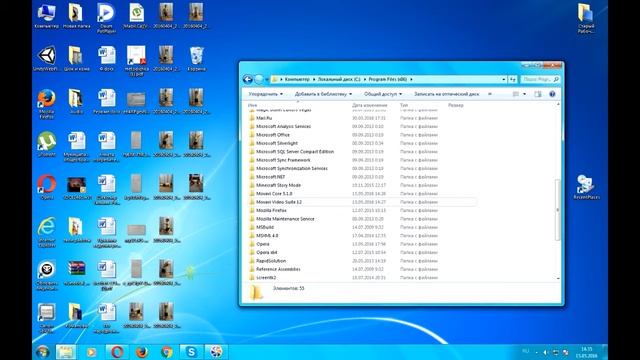Expand the view options dropdown arrow

coord(524,94)
